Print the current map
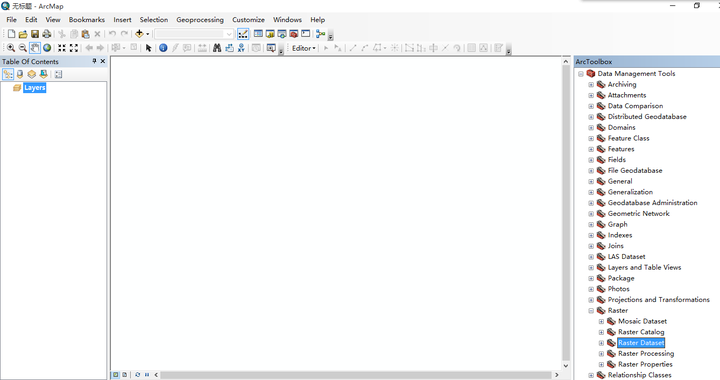Image resolution: width=720 pixels, height=380 pixels. tap(46, 34)
